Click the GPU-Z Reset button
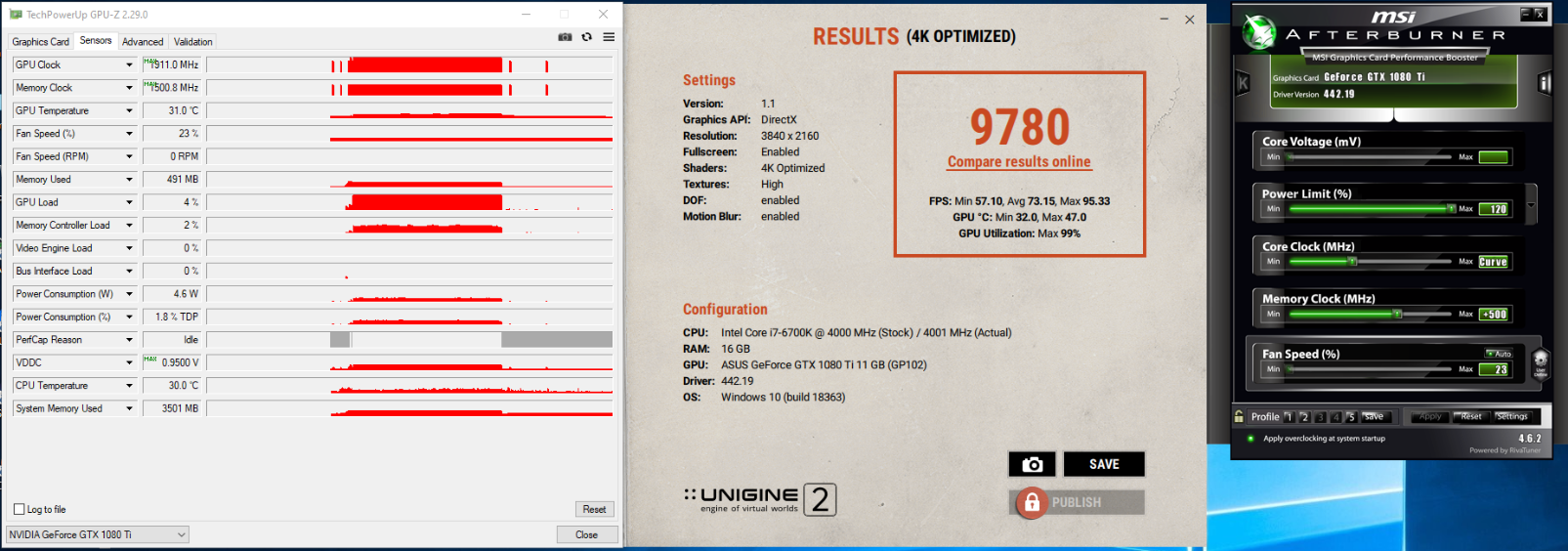Image resolution: width=1568 pixels, height=551 pixels. coord(594,509)
